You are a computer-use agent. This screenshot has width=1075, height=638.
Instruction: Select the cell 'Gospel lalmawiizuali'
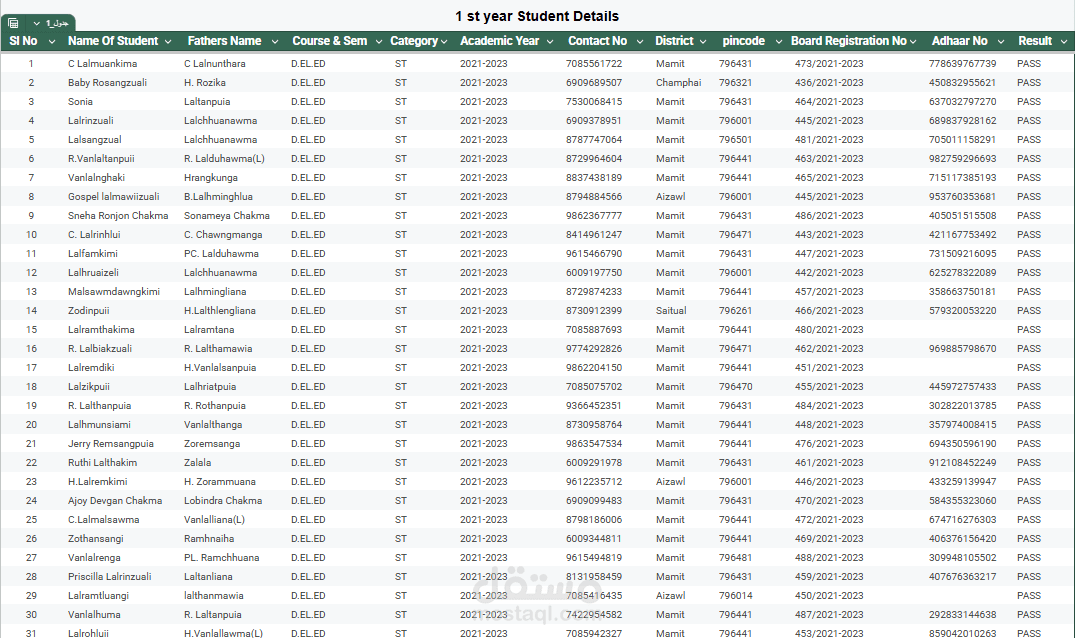click(113, 197)
